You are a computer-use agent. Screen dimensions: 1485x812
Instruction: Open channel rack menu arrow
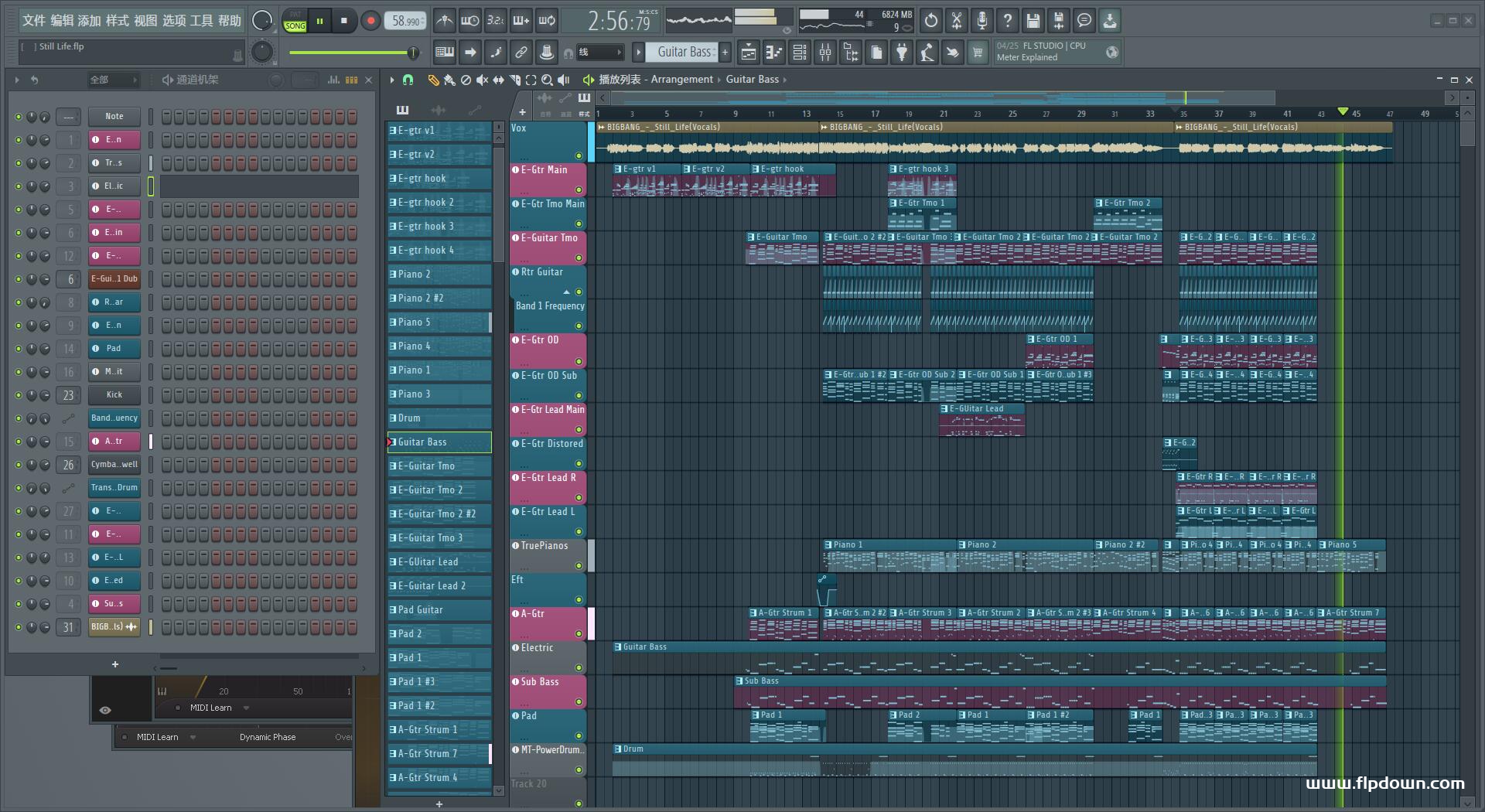[17, 80]
